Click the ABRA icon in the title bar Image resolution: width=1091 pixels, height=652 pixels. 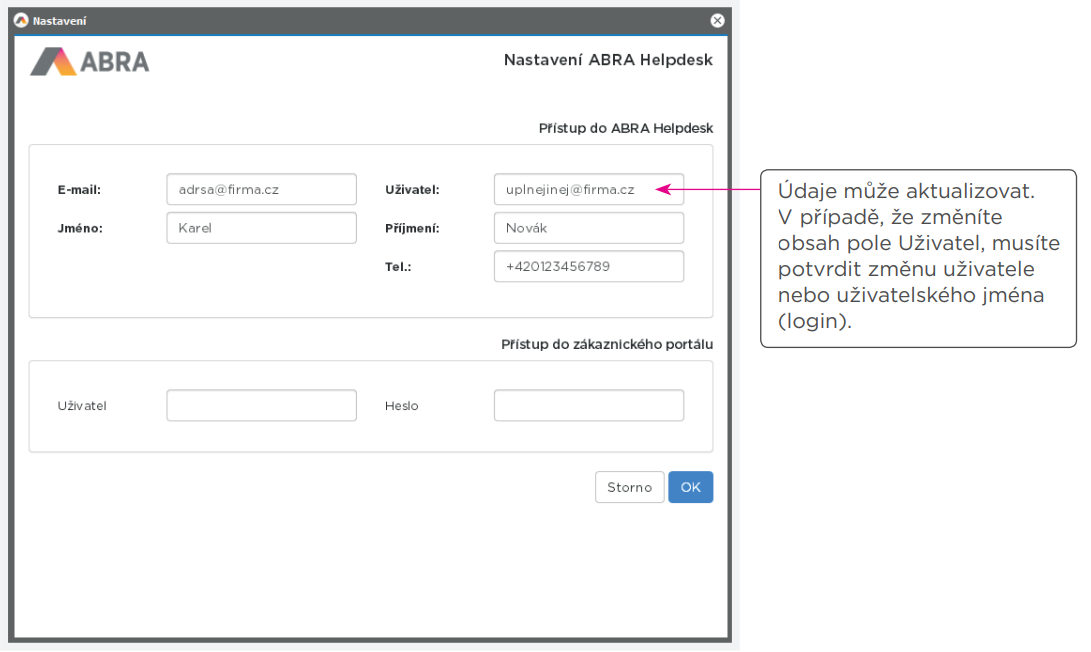[x=21, y=20]
